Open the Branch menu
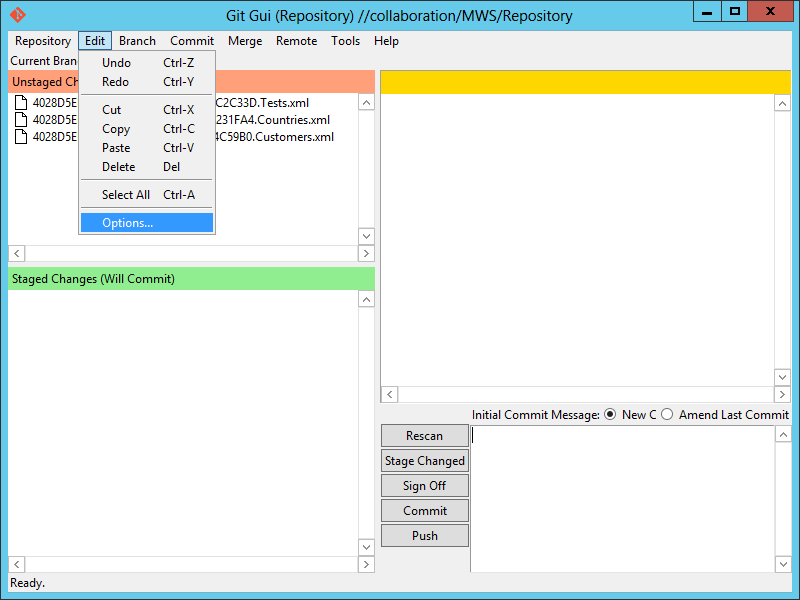The image size is (800, 600). point(137,41)
